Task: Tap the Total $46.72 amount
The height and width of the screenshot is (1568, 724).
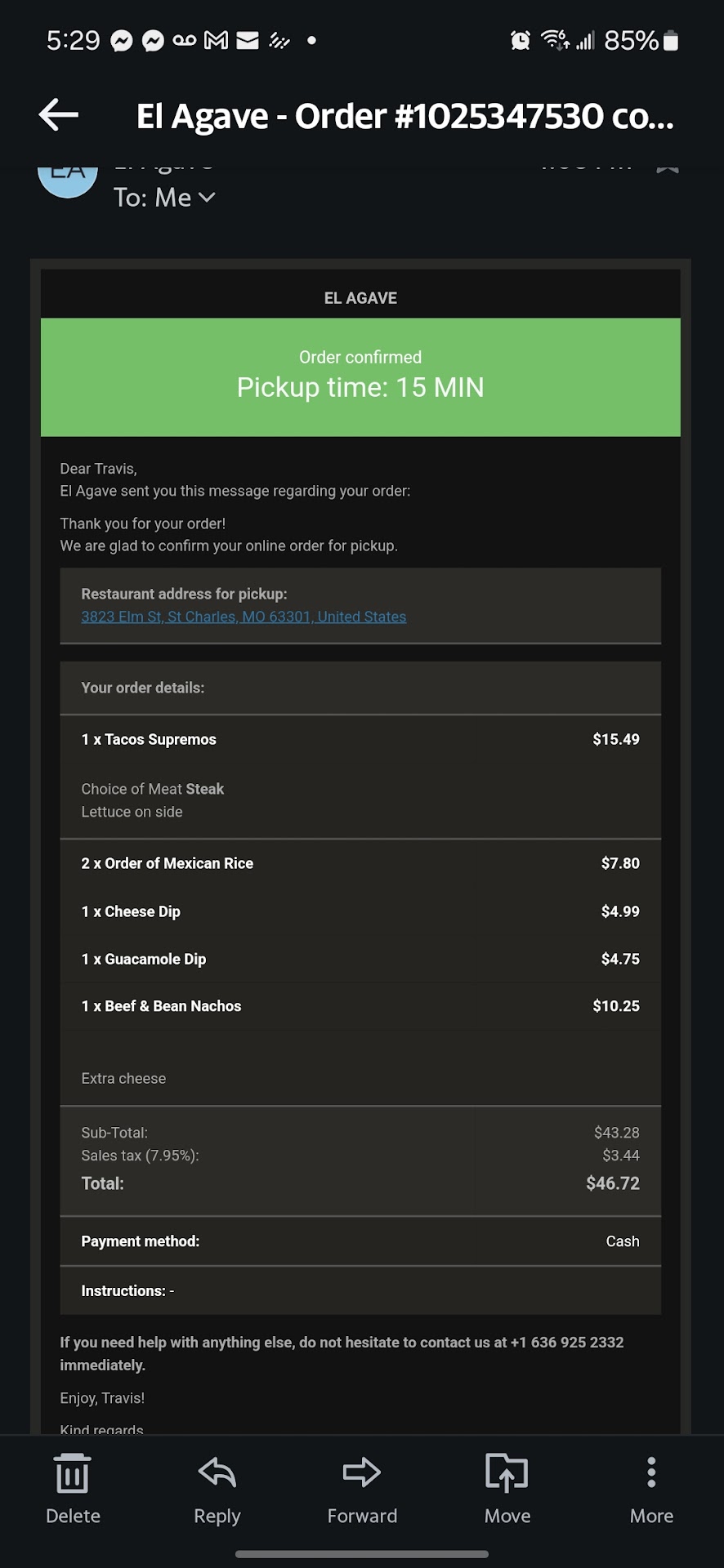Action: click(x=612, y=1183)
